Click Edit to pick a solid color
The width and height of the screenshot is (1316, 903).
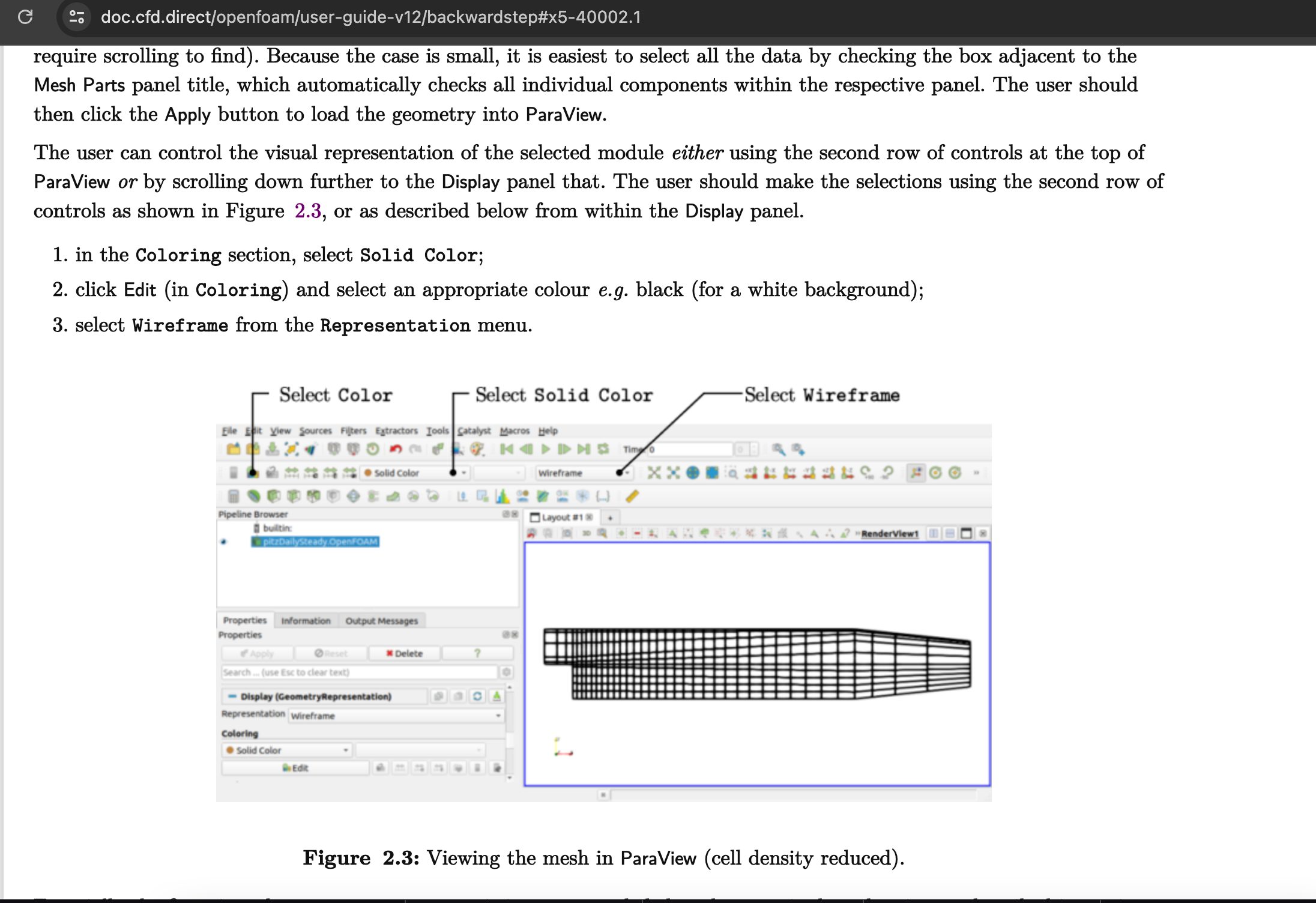point(296,767)
